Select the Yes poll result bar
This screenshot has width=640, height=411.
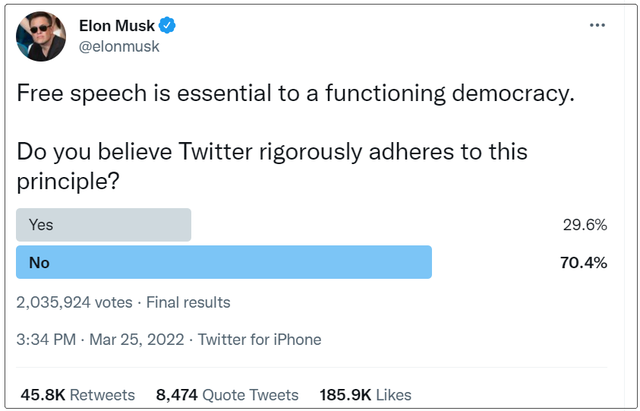point(103,225)
